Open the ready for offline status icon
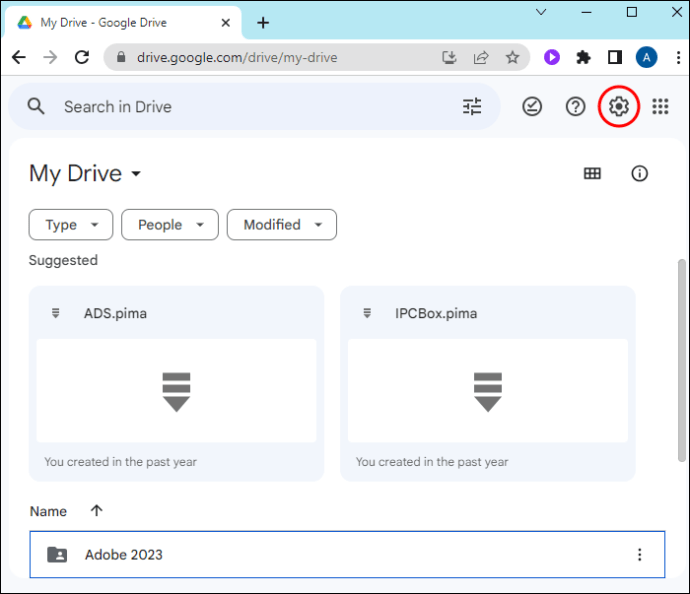This screenshot has height=594, width=690. (532, 106)
